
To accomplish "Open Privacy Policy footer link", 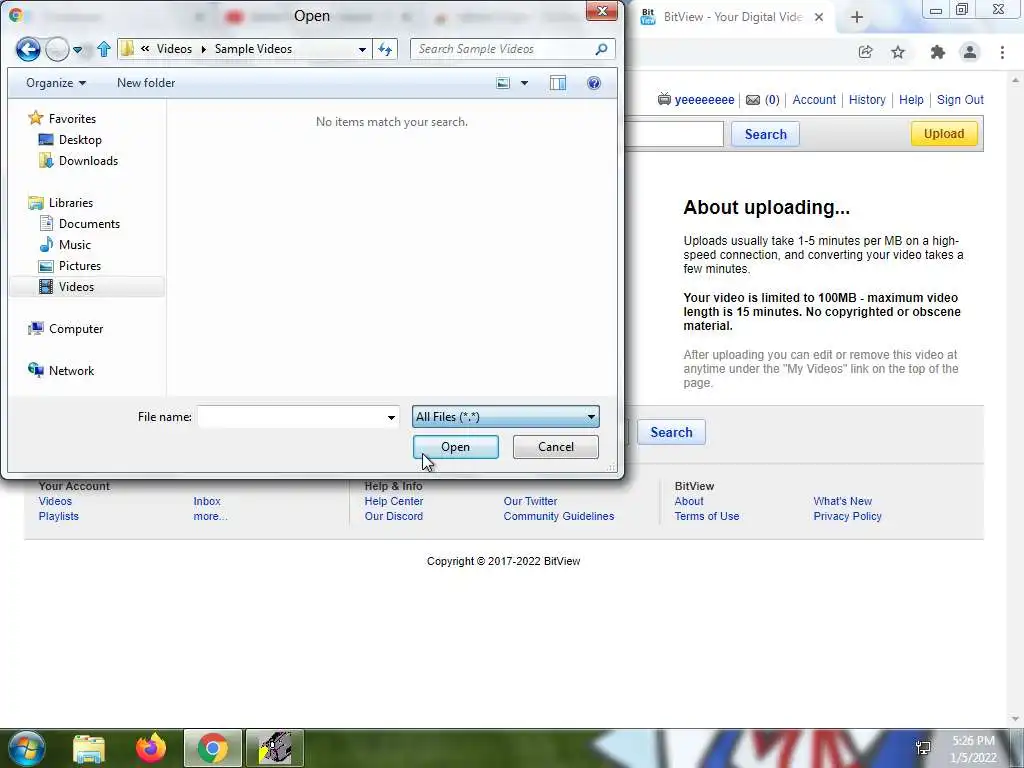I will [847, 517].
